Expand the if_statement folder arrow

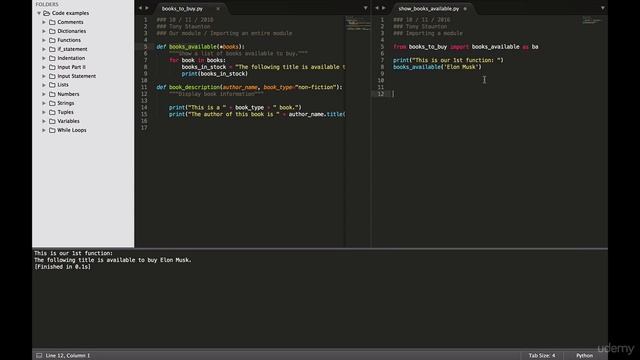coord(44,49)
